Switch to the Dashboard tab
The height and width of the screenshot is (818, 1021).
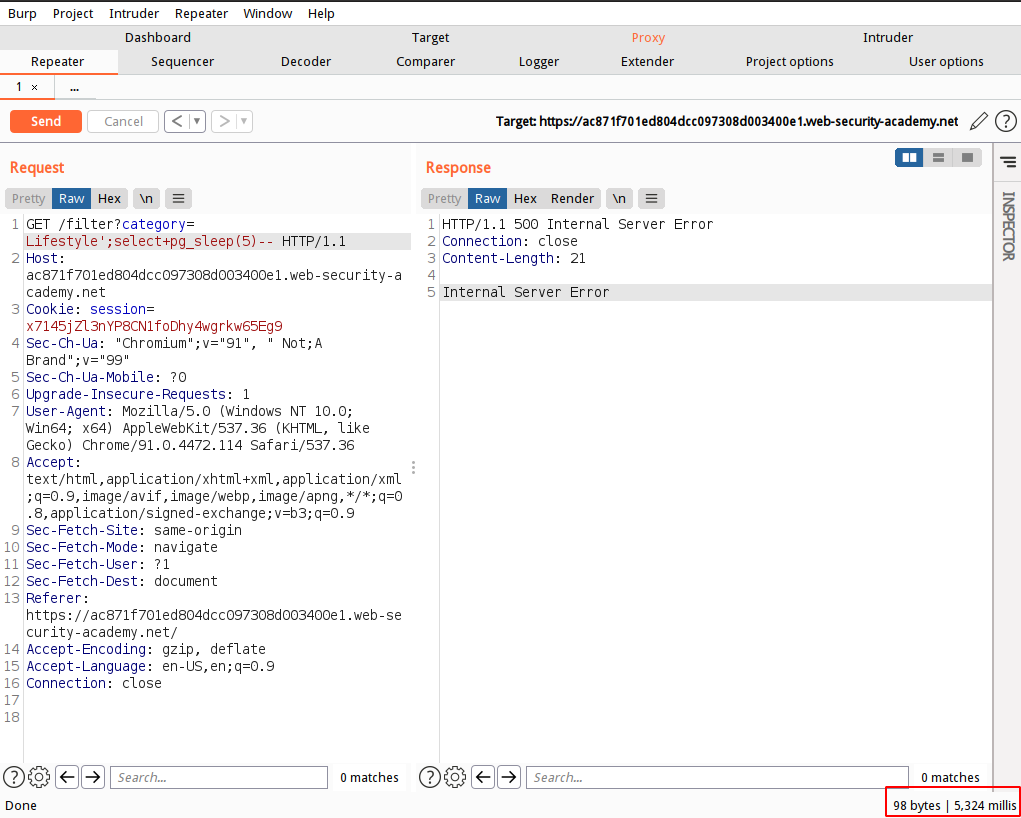coord(158,38)
